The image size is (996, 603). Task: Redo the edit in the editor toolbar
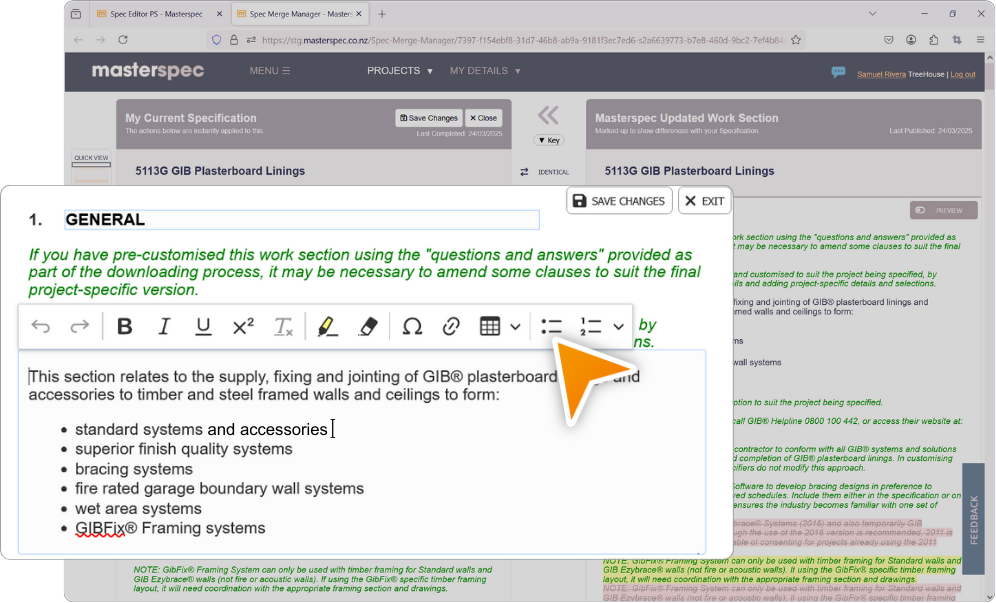pyautogui.click(x=79, y=327)
